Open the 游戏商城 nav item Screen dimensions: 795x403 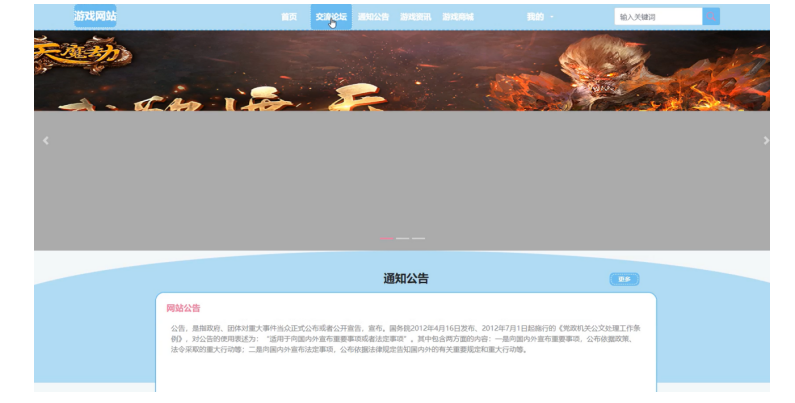457,17
